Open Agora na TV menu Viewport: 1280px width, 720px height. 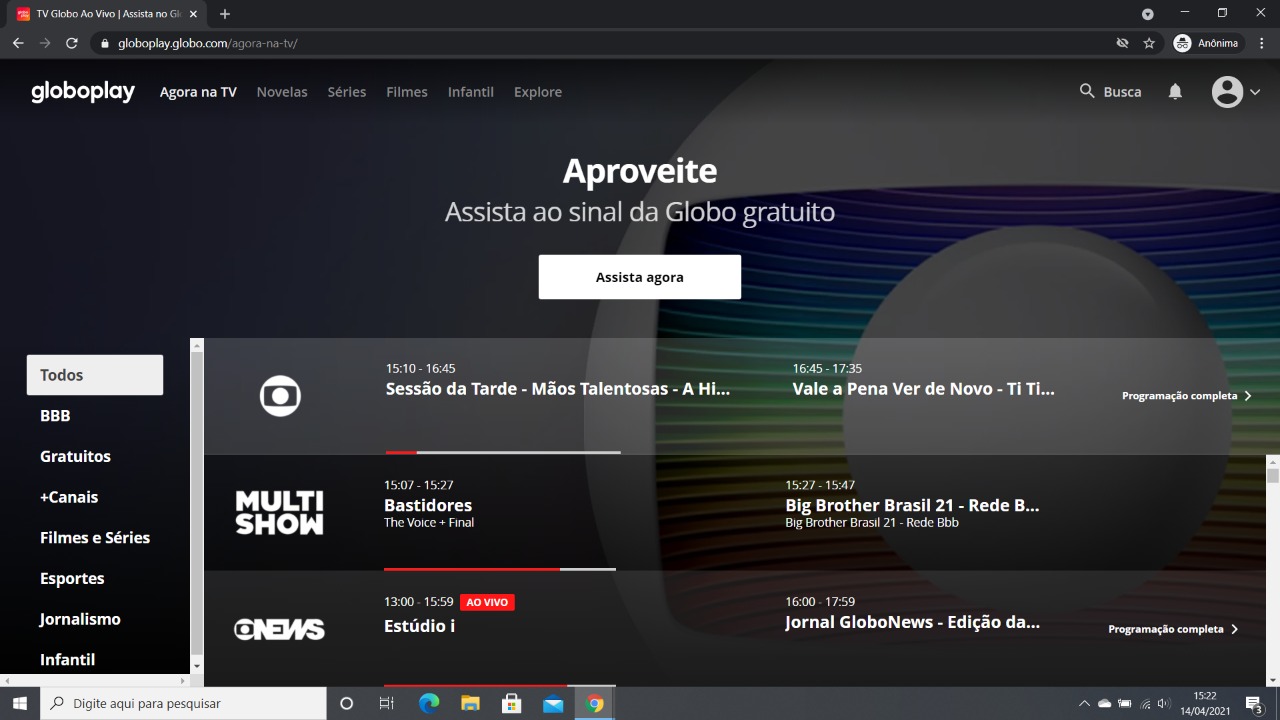pyautogui.click(x=198, y=92)
